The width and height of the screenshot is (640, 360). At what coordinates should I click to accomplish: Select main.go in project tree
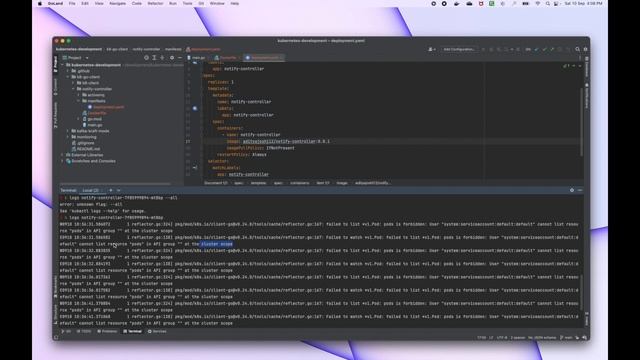pyautogui.click(x=94, y=125)
